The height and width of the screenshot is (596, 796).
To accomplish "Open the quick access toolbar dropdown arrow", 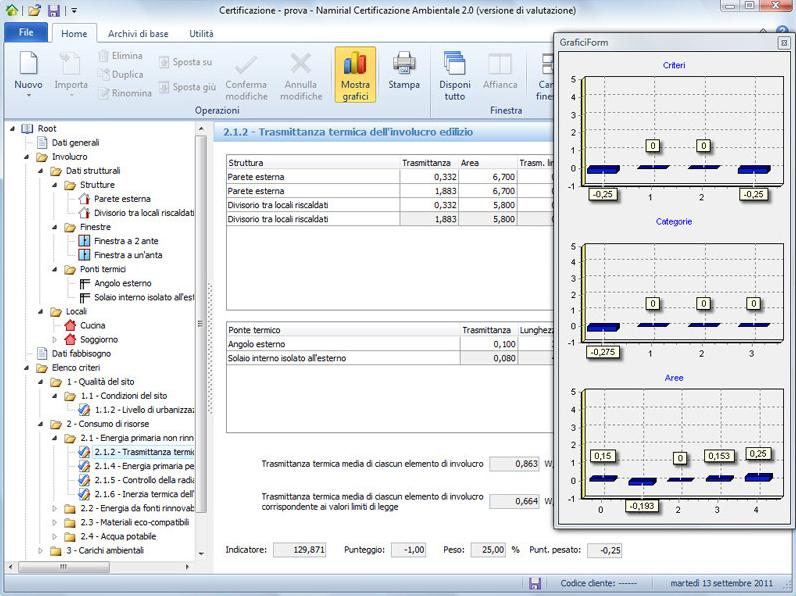I will click(73, 11).
